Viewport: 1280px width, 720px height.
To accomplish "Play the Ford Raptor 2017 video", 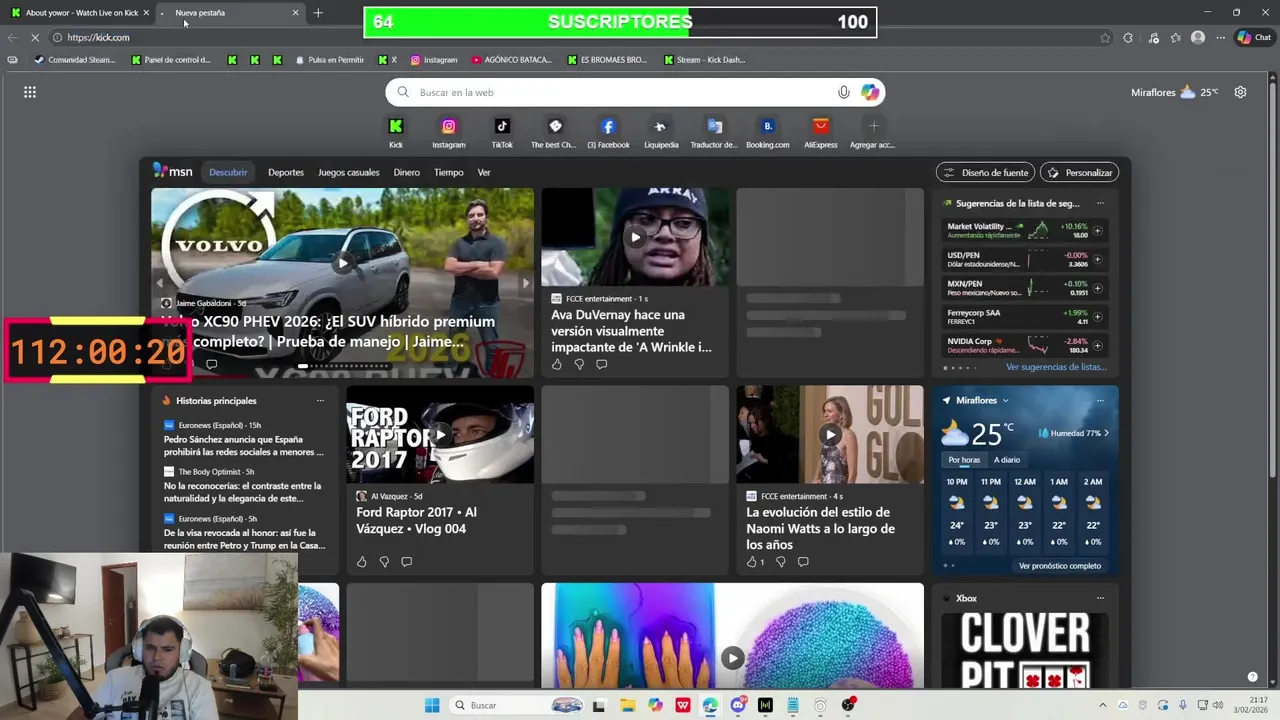I will pos(440,434).
